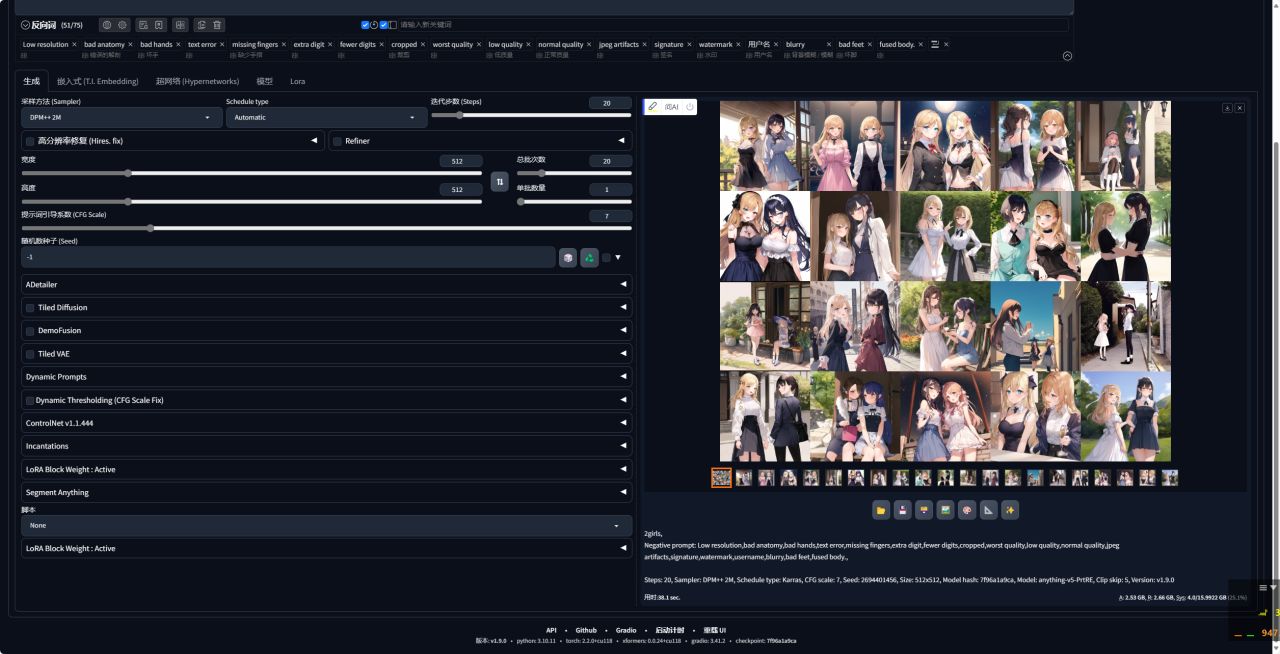The width and height of the screenshot is (1280, 654).
Task: Open the Sampler dropdown showing DPM++ 2M
Action: click(121, 117)
